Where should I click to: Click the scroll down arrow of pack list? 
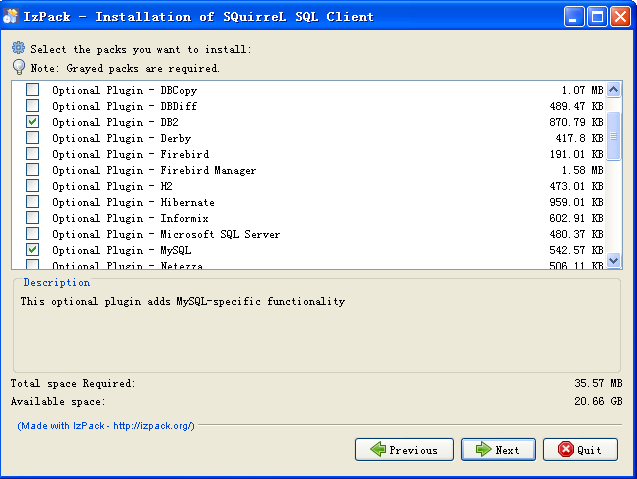(x=613, y=260)
